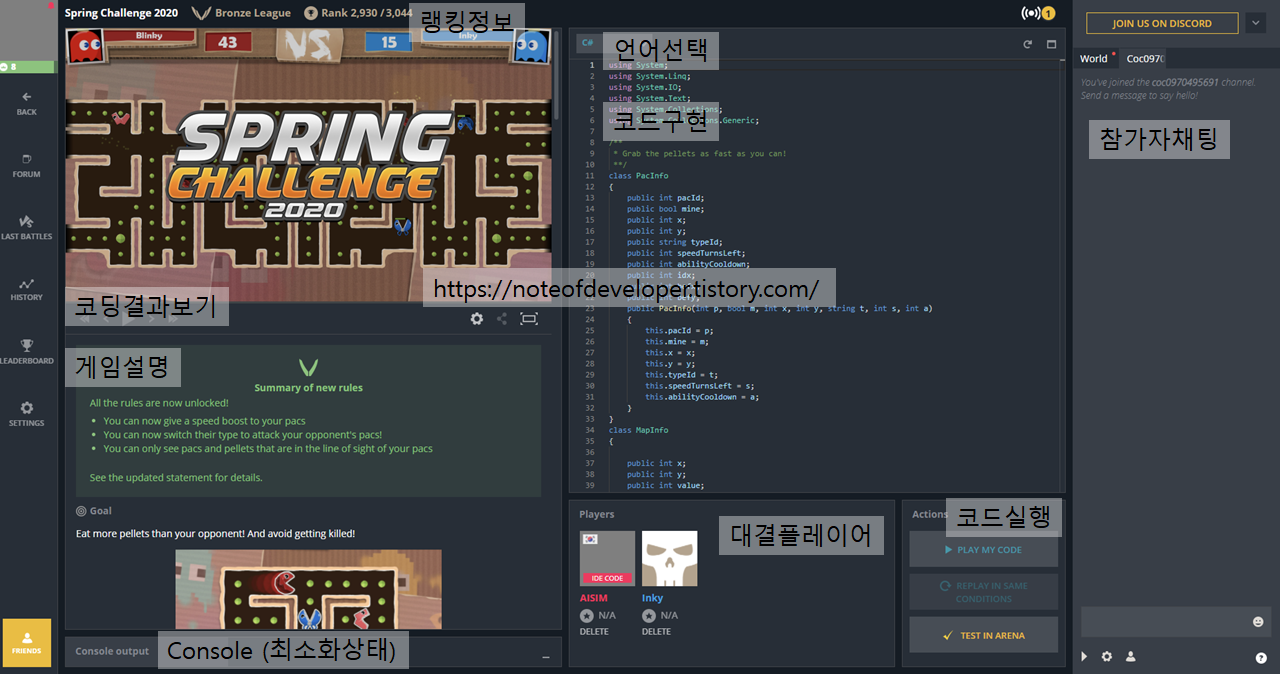This screenshot has width=1280, height=679.
Task: Click the Spring Challenge 2020 title
Action: point(121,13)
